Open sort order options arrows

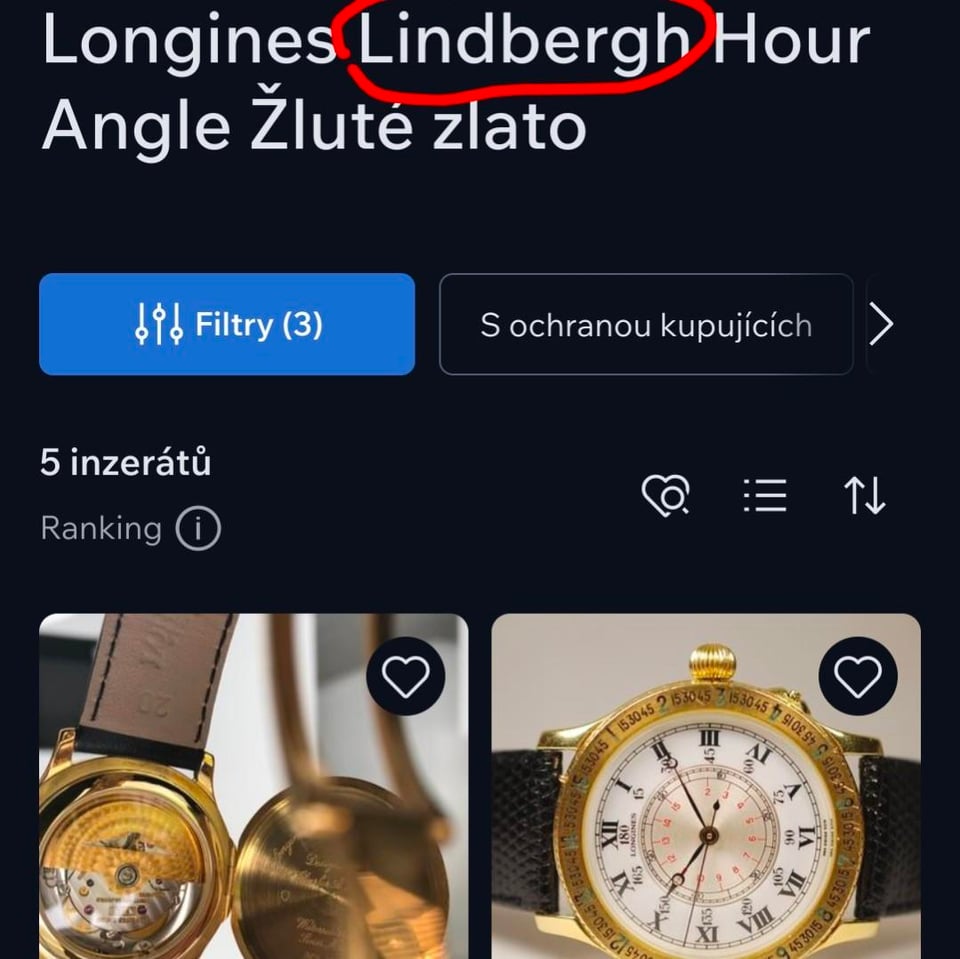click(864, 495)
